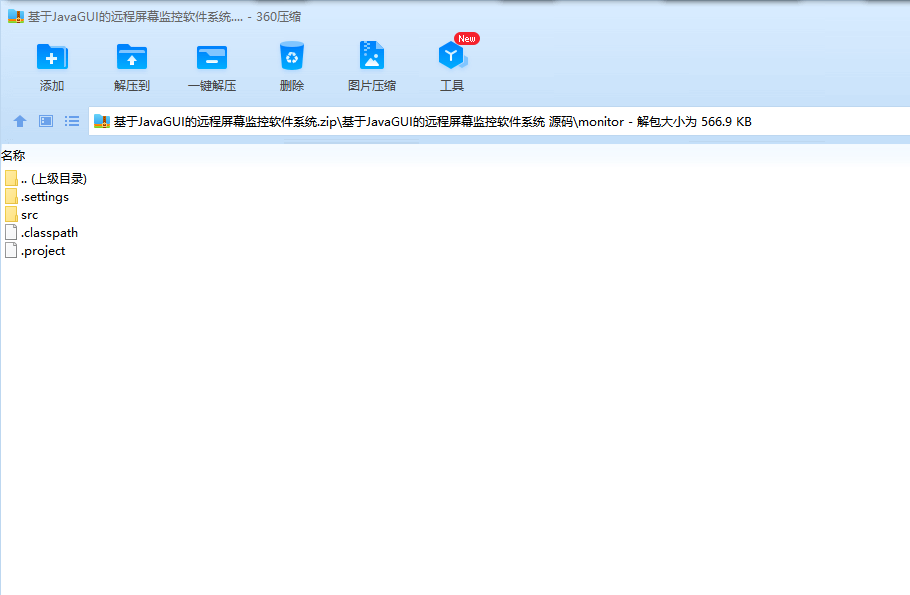Sort by the 名称 column header
Screen dimensions: 910x595
pyautogui.click(x=13, y=156)
